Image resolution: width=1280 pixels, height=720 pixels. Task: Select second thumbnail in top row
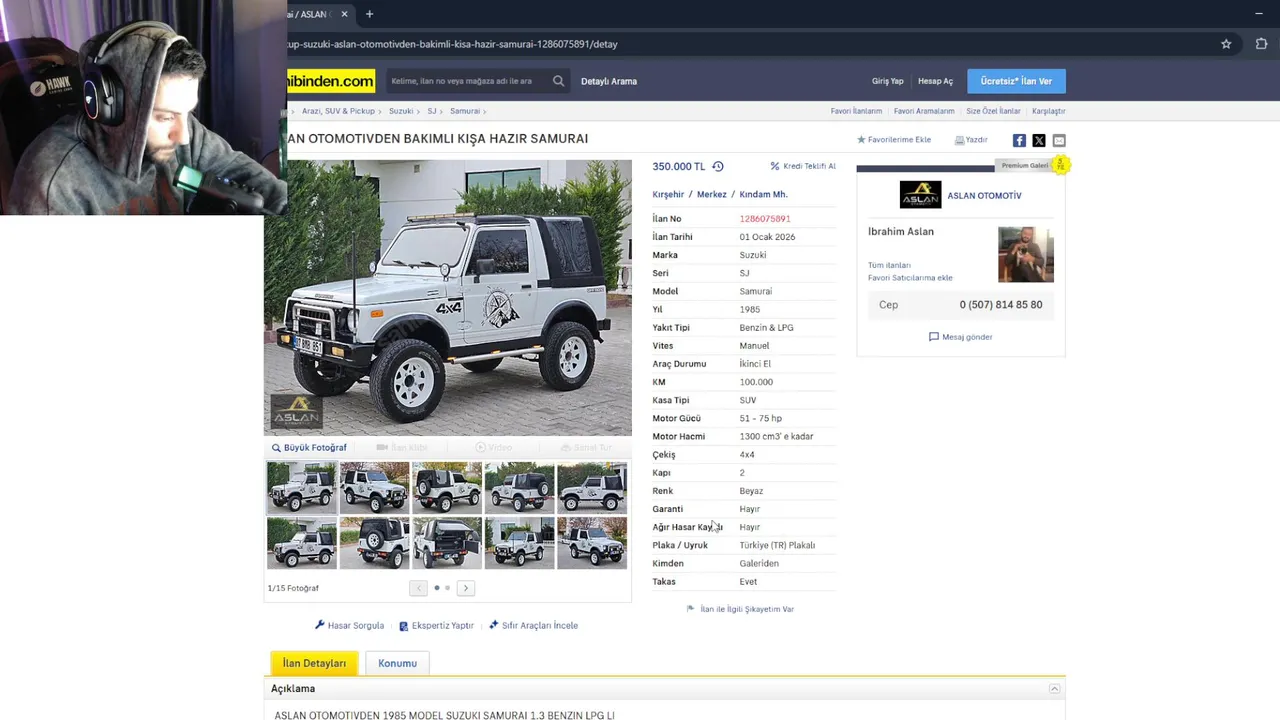pyautogui.click(x=374, y=488)
